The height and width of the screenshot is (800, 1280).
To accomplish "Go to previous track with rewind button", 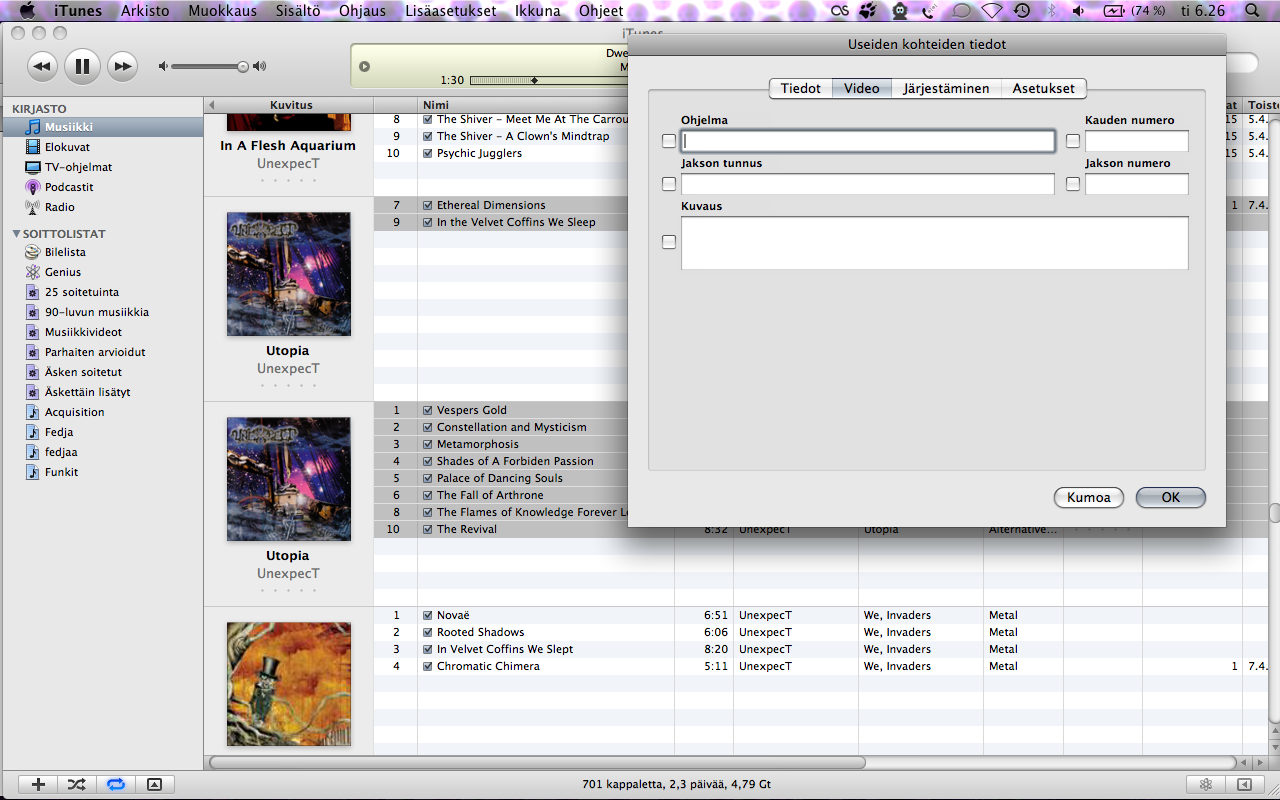I will 42,67.
